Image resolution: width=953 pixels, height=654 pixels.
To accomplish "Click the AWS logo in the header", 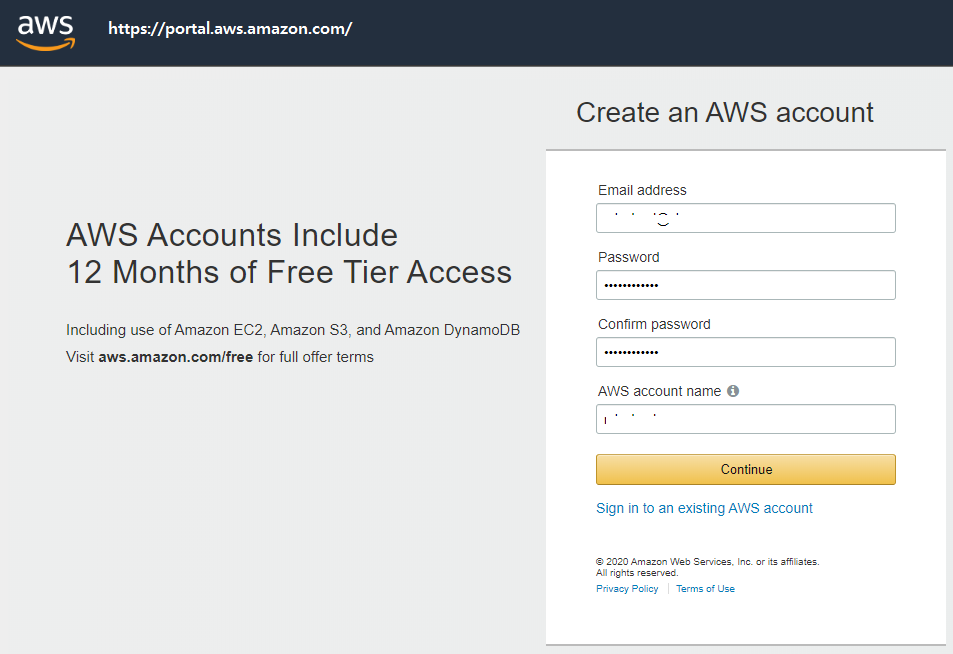I will (46, 33).
